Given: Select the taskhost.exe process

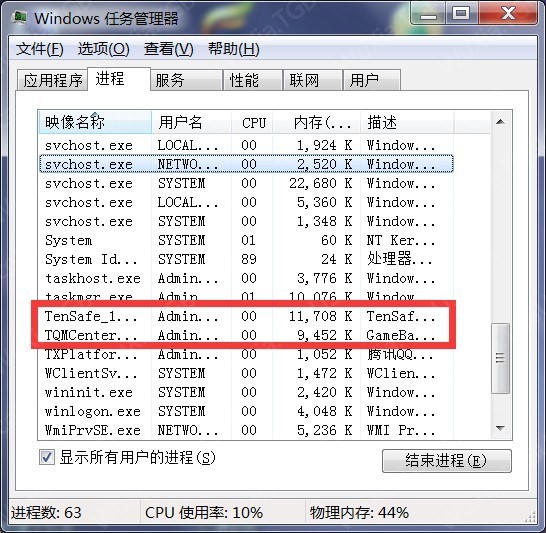Looking at the screenshot, I should coord(246,278).
